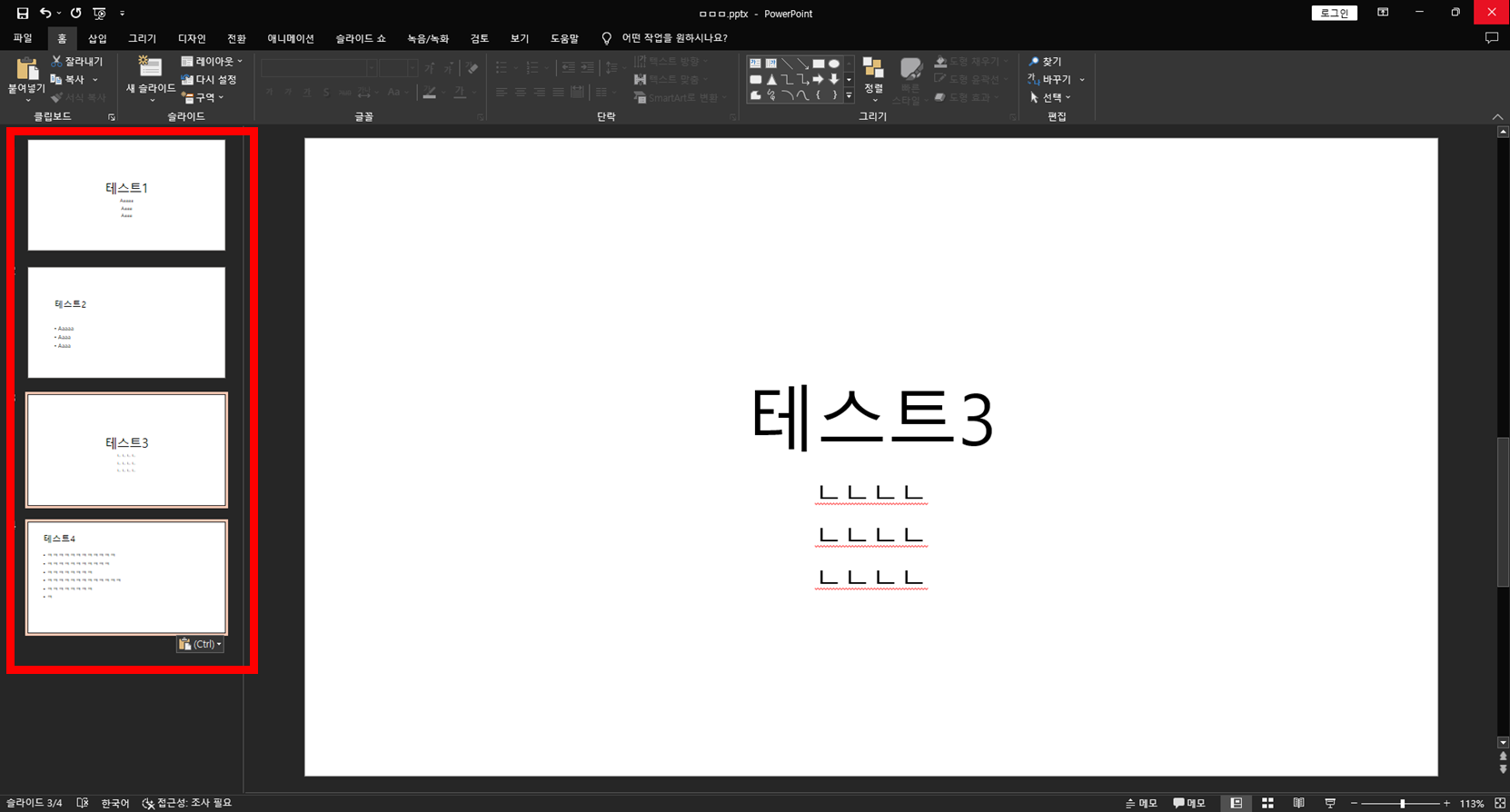Open the 슬라이드 쇼 tab
1510x812 pixels.
coord(361,38)
